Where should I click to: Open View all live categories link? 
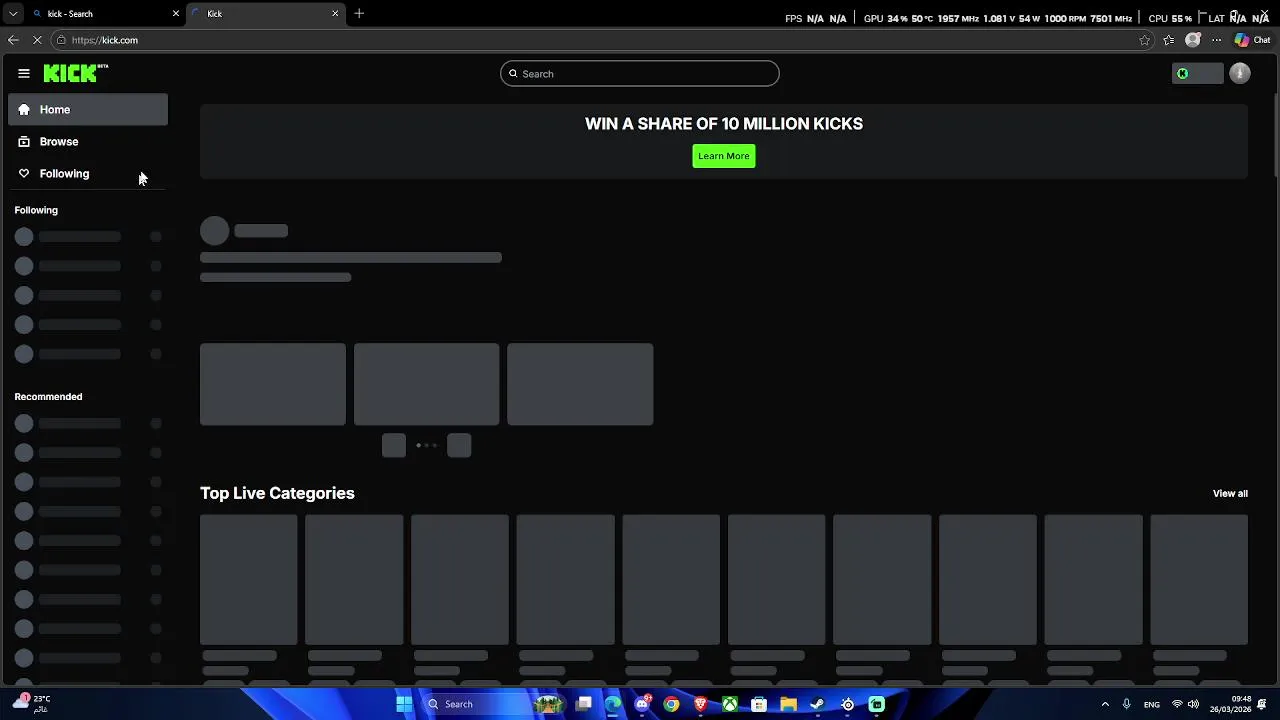point(1230,493)
